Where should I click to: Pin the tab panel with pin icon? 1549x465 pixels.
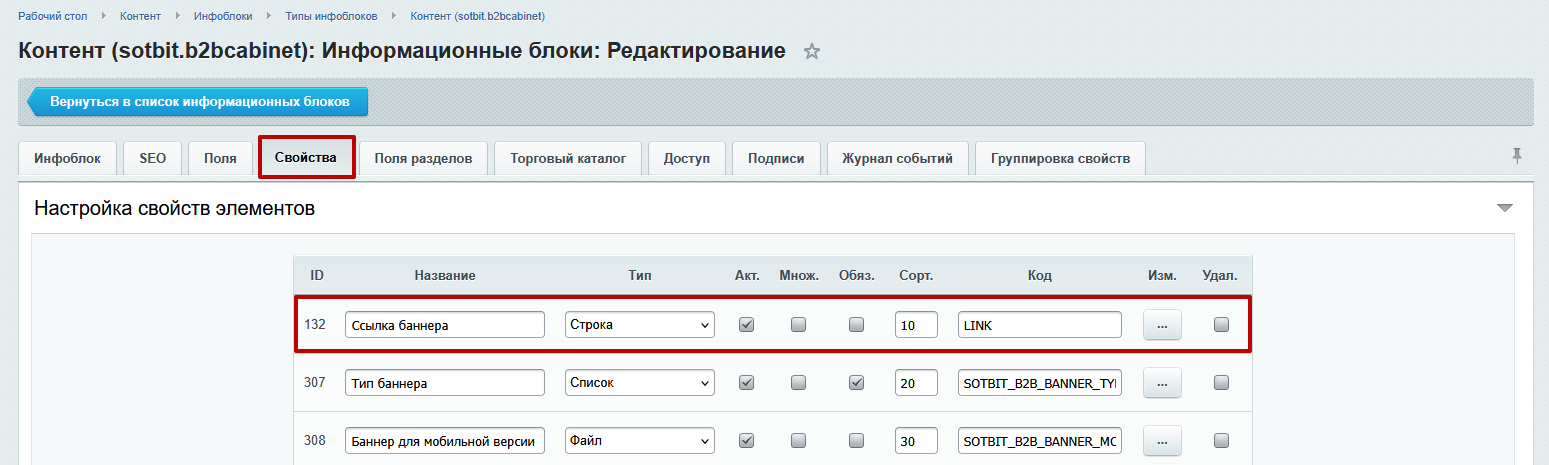pos(1517,155)
